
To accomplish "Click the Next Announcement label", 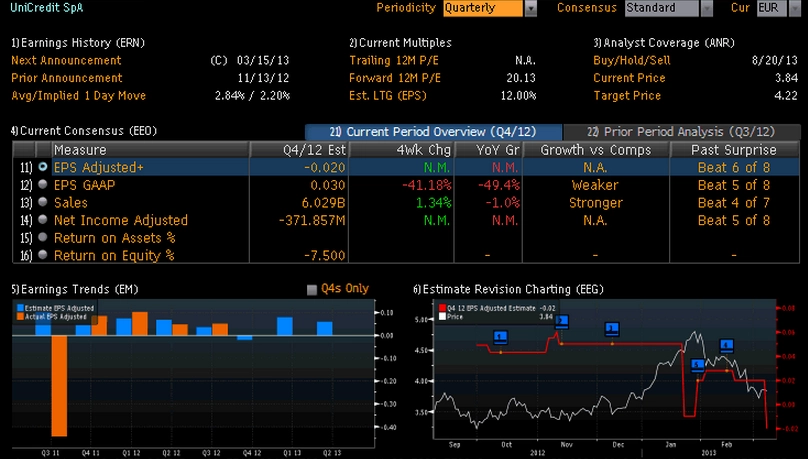I will pyautogui.click(x=66, y=60).
